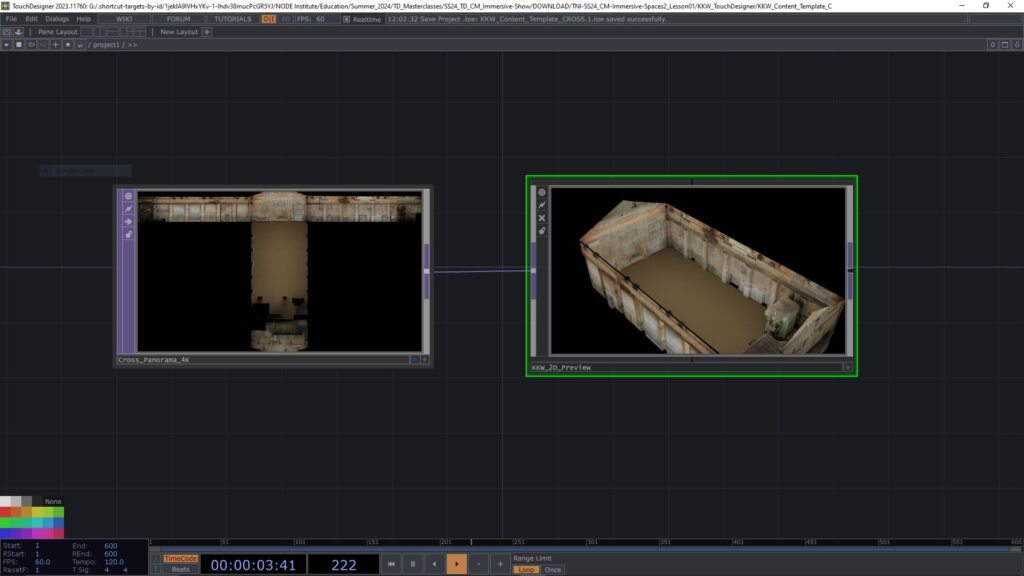Click the WIKI button
Viewport: 1024px width, 576px height.
(x=124, y=19)
